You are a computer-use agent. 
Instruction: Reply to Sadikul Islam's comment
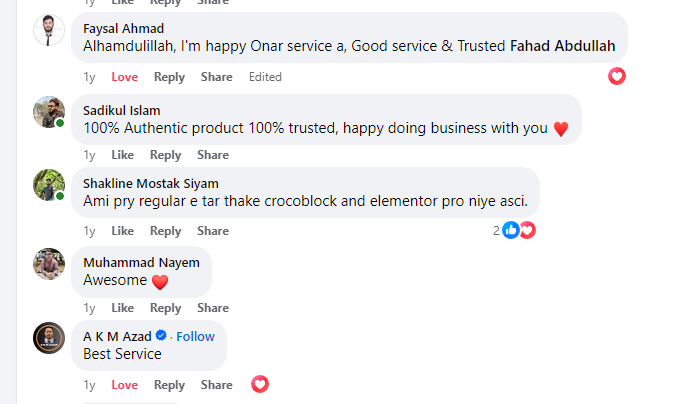(166, 155)
